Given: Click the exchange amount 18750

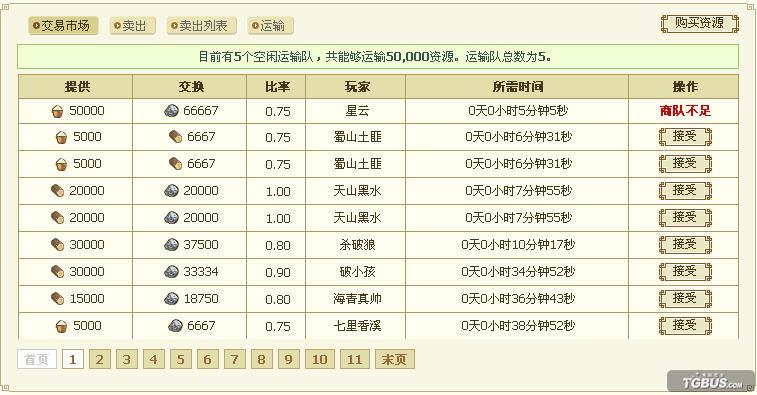Looking at the screenshot, I should tap(201, 299).
